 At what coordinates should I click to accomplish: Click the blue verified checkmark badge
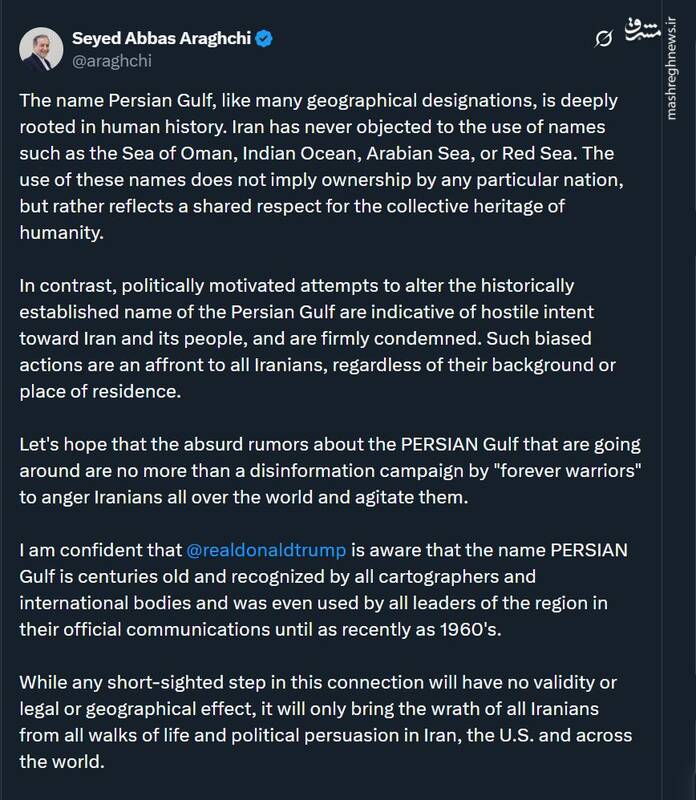[x=265, y=39]
